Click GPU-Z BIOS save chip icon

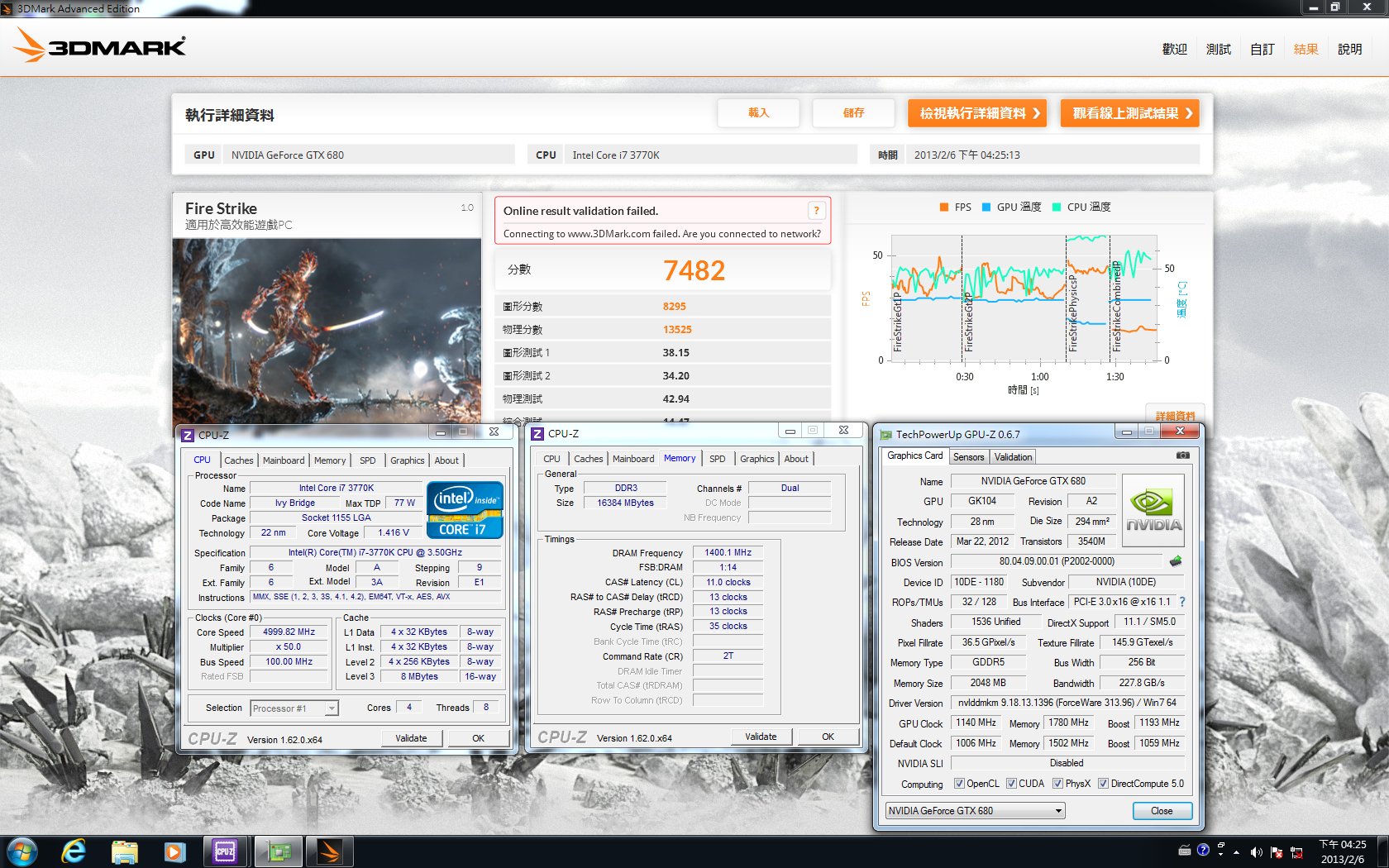coord(1176,561)
